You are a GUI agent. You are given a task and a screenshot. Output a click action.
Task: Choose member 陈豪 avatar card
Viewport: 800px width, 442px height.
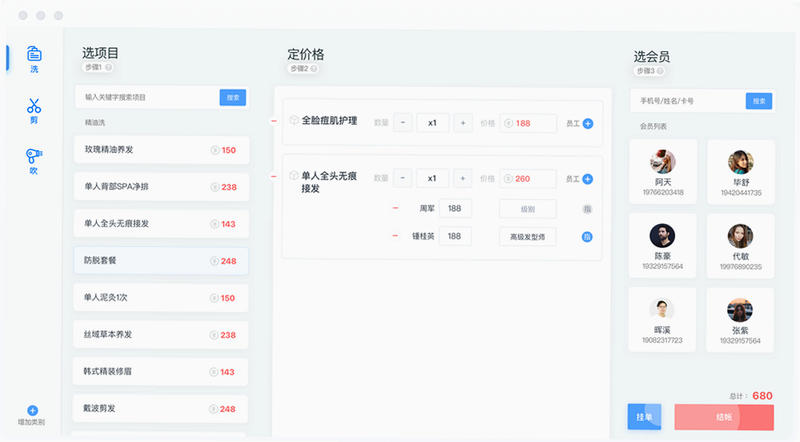pyautogui.click(x=662, y=246)
